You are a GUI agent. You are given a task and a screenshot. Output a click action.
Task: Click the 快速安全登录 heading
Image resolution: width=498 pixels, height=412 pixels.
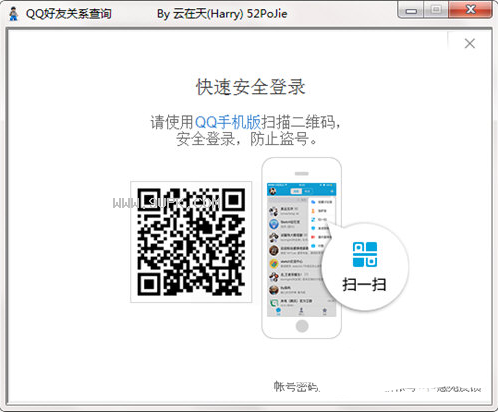click(x=250, y=87)
